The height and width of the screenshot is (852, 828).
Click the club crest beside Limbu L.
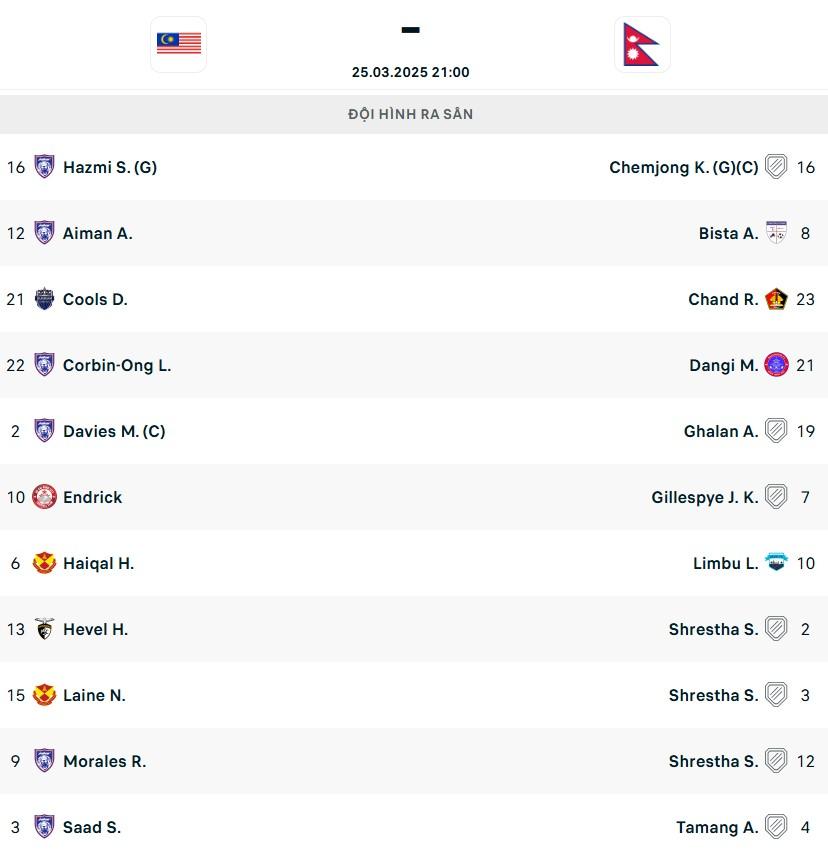click(776, 562)
